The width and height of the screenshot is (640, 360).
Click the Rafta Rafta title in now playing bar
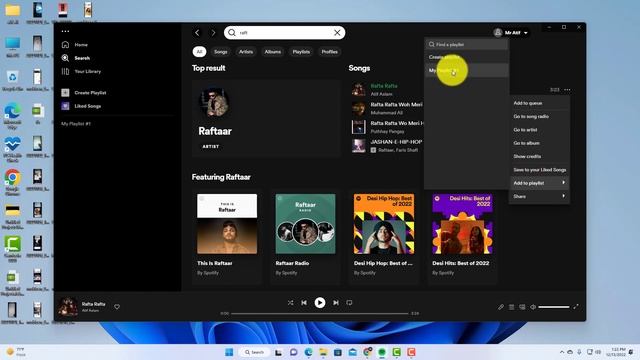pos(93,304)
